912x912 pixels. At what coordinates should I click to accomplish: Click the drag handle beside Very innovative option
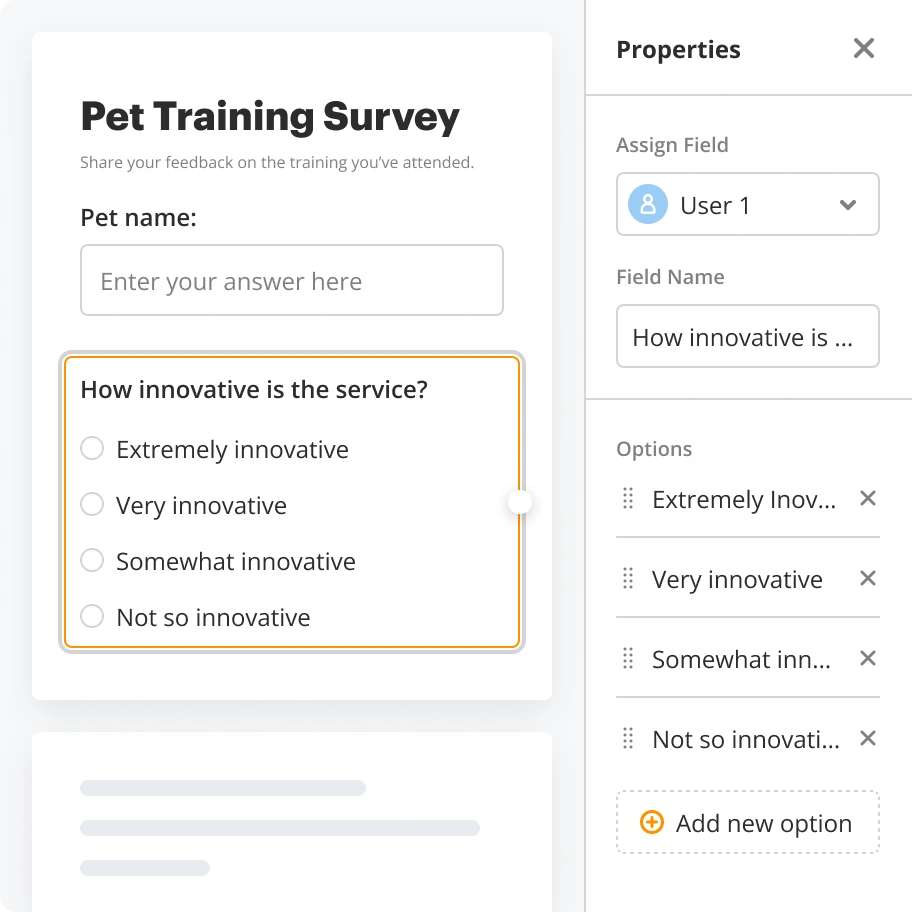click(x=628, y=578)
